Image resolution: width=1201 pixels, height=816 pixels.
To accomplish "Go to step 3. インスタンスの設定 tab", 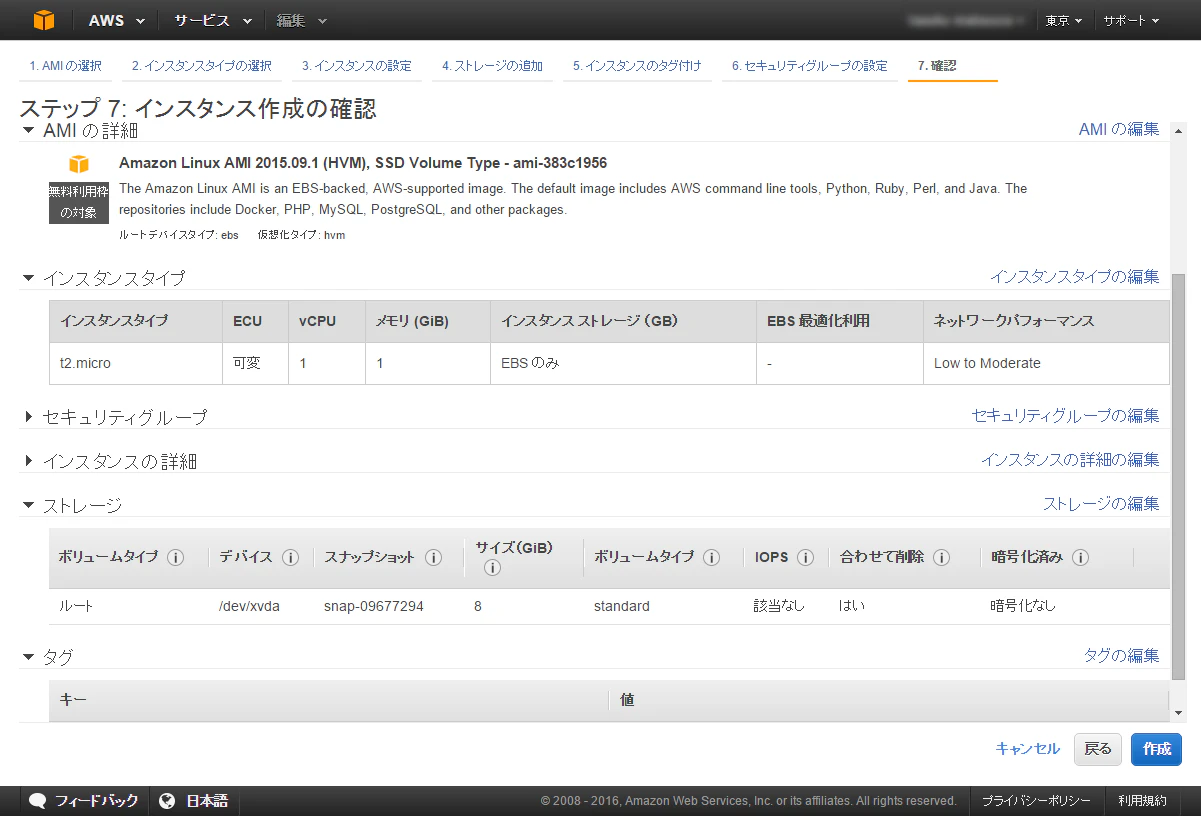I will pos(356,66).
